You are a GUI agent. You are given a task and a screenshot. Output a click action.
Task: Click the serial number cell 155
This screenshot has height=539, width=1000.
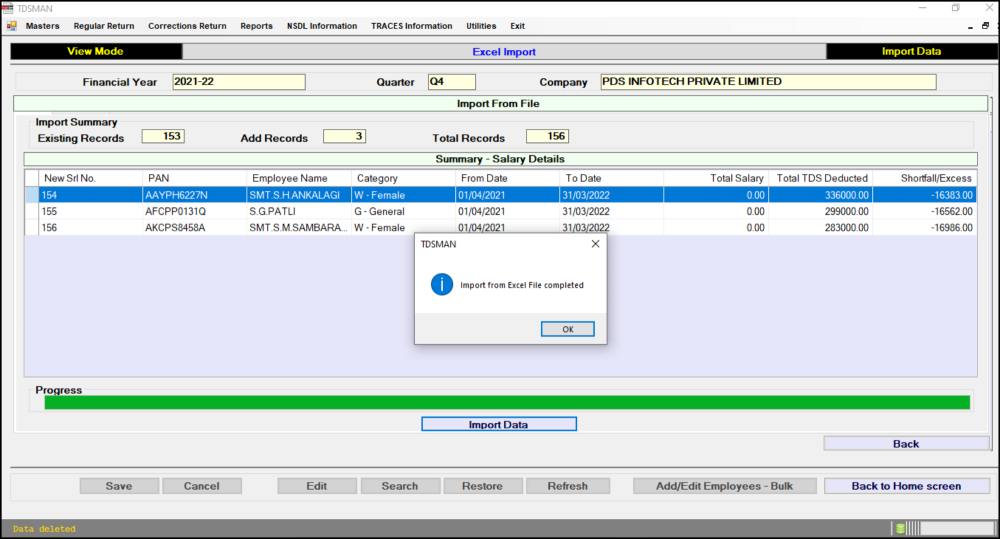pyautogui.click(x=91, y=211)
